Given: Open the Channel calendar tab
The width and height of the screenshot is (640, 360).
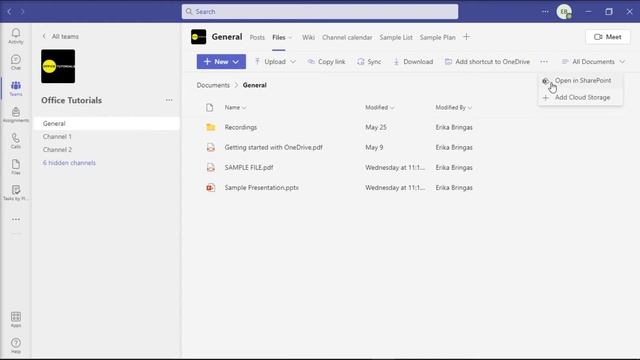Looking at the screenshot, I should [347, 37].
